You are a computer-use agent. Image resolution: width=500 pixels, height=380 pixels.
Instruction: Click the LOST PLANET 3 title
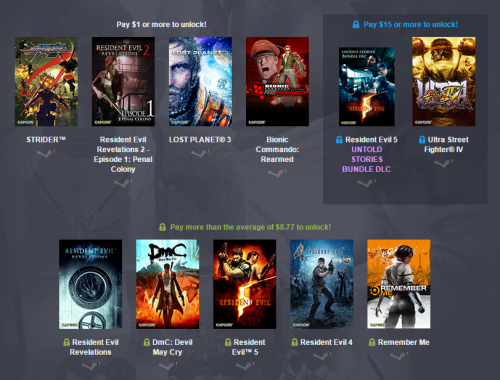200,140
